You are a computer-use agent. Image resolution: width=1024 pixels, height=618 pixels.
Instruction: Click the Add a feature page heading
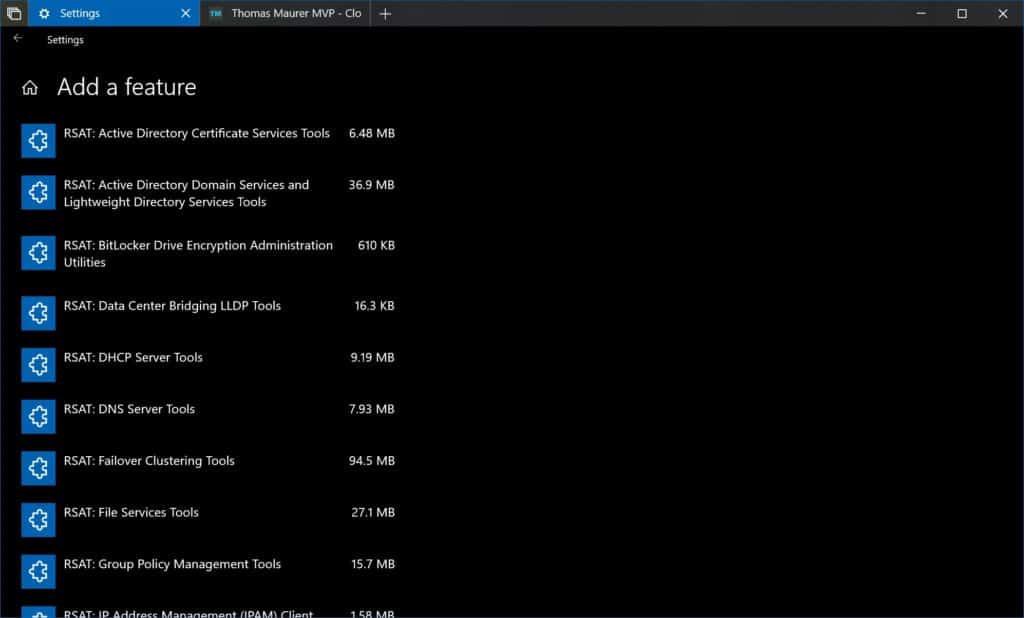click(127, 87)
